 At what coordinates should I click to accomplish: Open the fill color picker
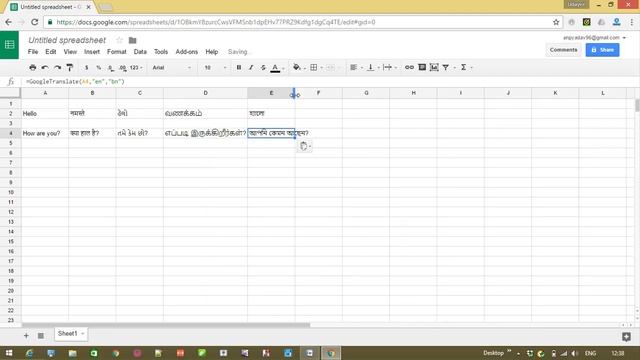(298, 67)
